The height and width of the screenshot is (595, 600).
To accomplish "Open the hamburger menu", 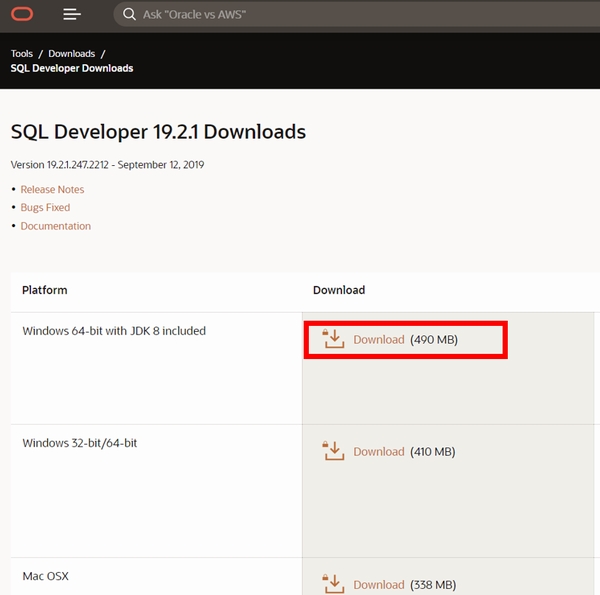I will coord(72,15).
